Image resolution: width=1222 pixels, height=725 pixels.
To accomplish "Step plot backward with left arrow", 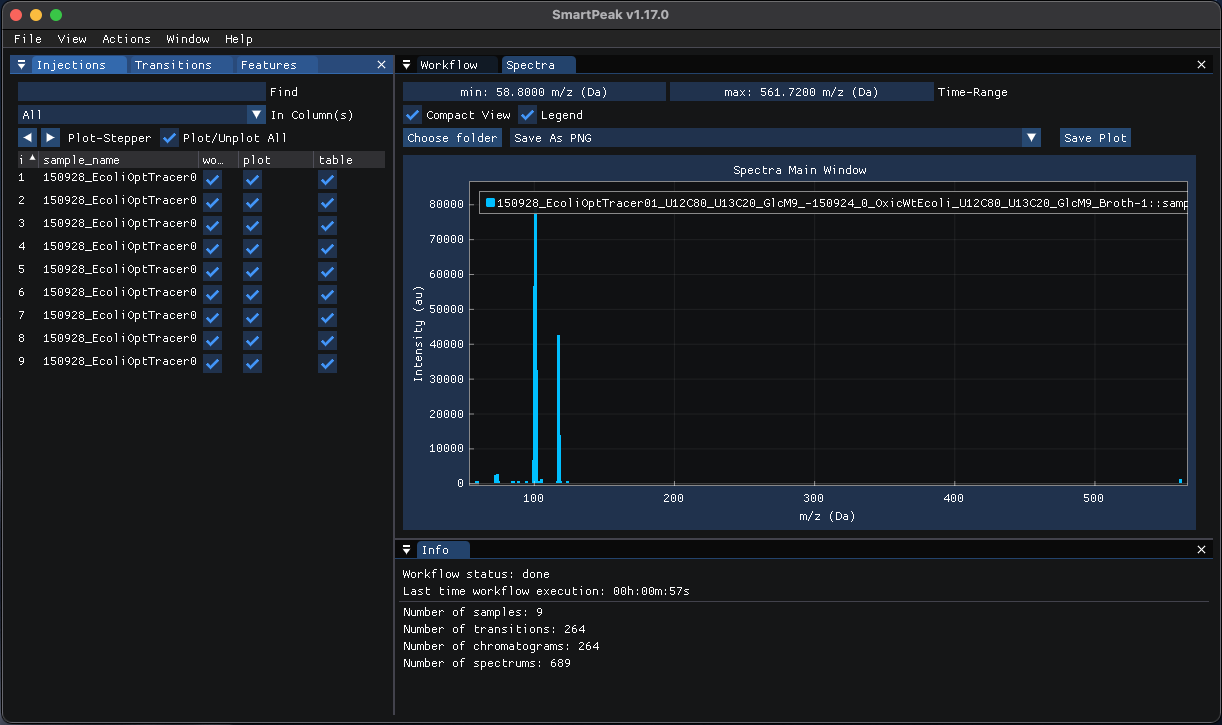I will (27, 138).
